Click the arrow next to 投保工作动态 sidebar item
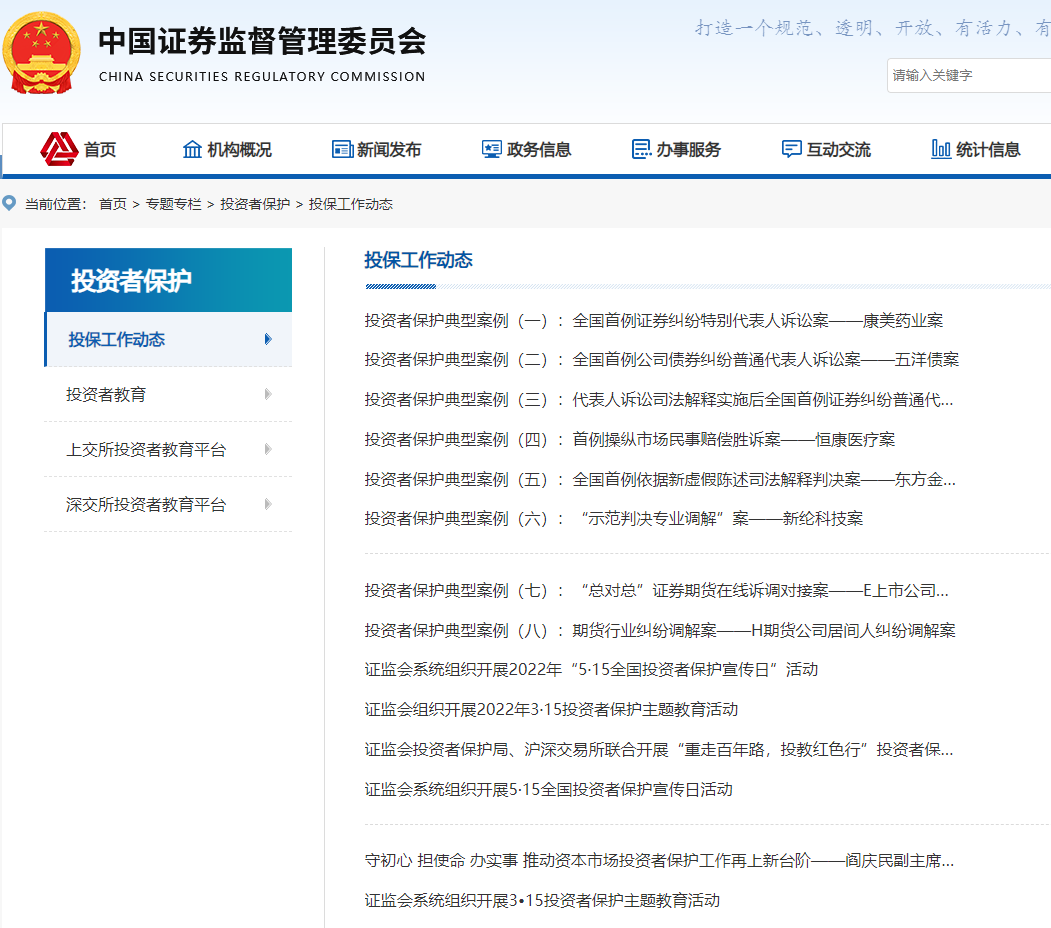This screenshot has width=1051, height=928. [x=268, y=339]
